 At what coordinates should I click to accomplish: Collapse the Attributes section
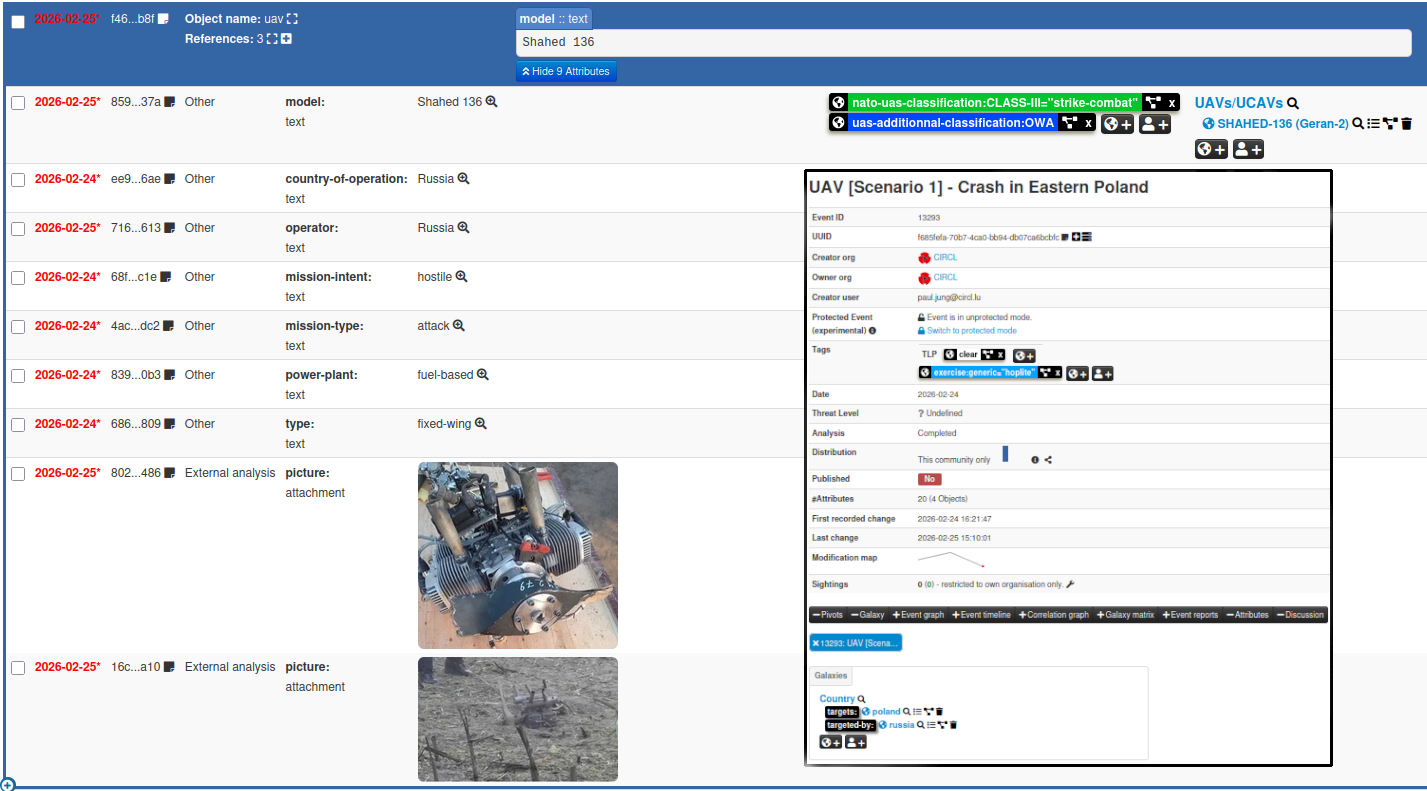(x=1248, y=614)
